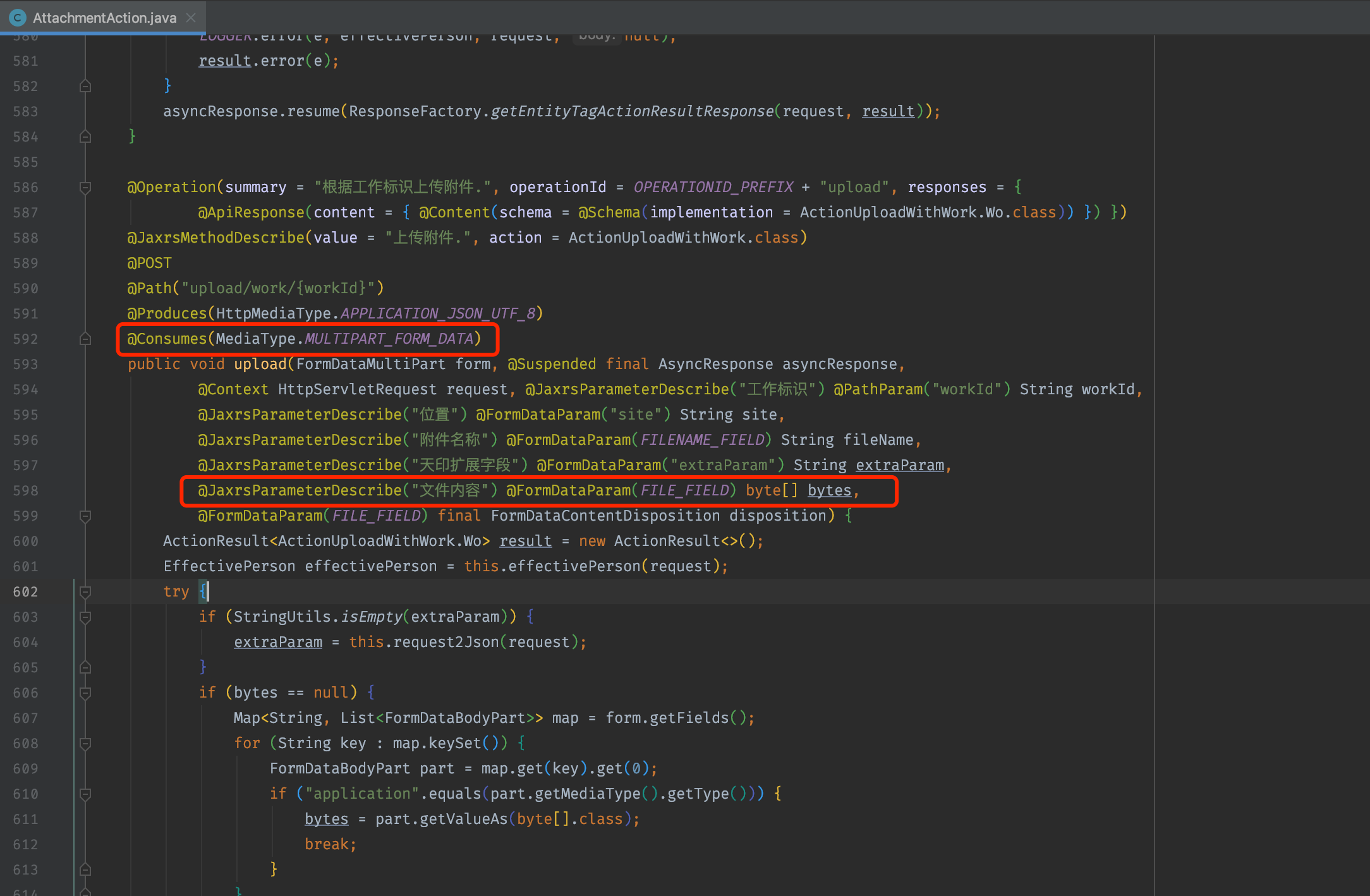Click the fold end marker at line 582
This screenshot has height=896, width=1370.
point(85,86)
